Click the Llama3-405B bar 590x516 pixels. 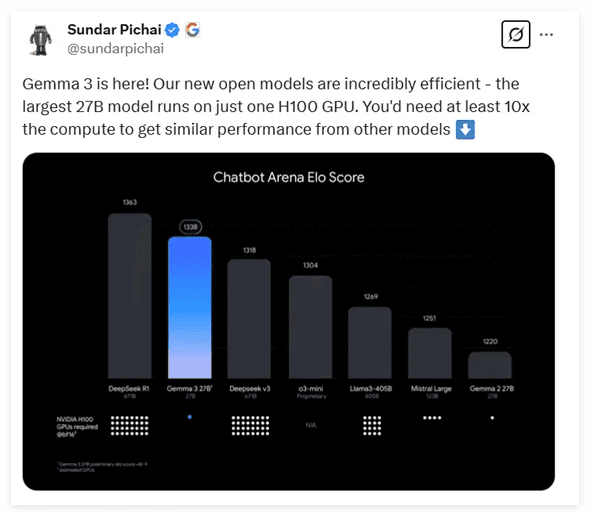(370, 342)
